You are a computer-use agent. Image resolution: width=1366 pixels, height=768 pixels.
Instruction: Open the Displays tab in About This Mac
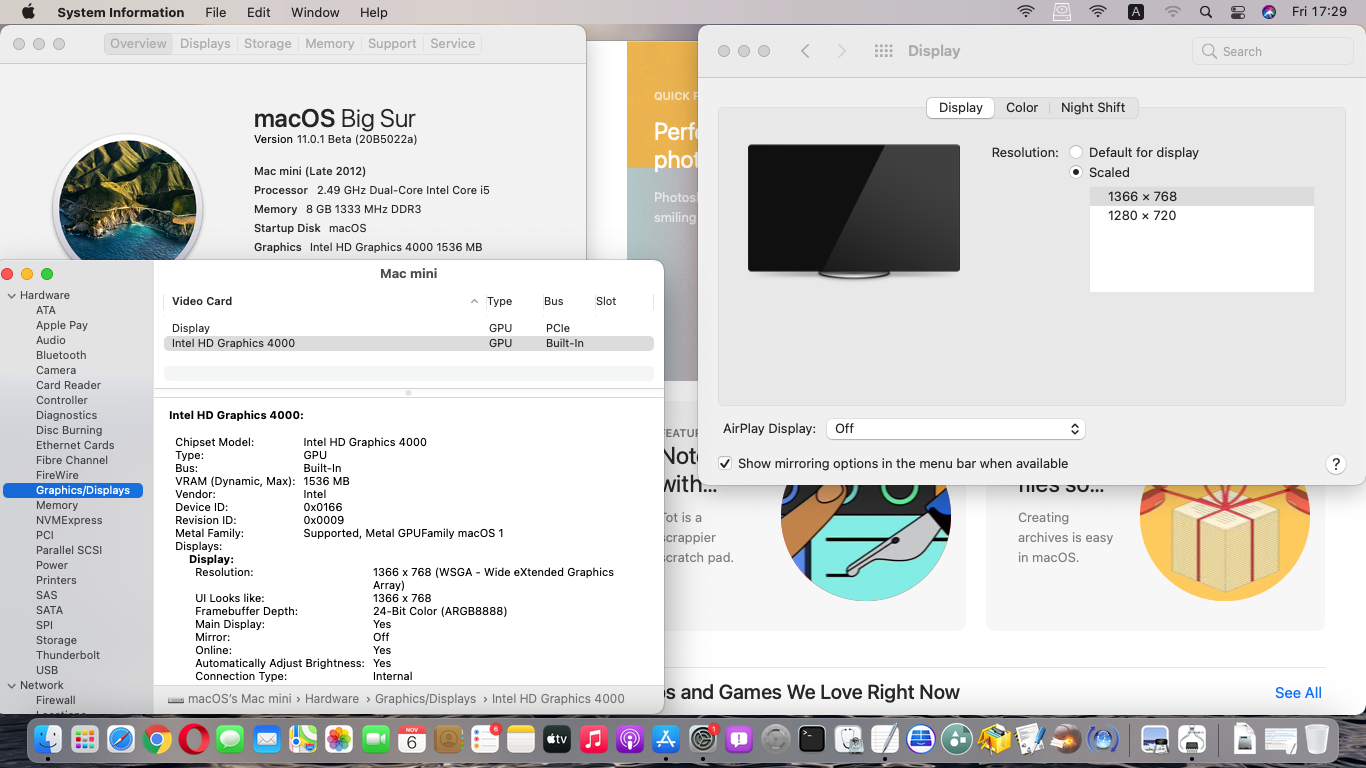coord(205,44)
